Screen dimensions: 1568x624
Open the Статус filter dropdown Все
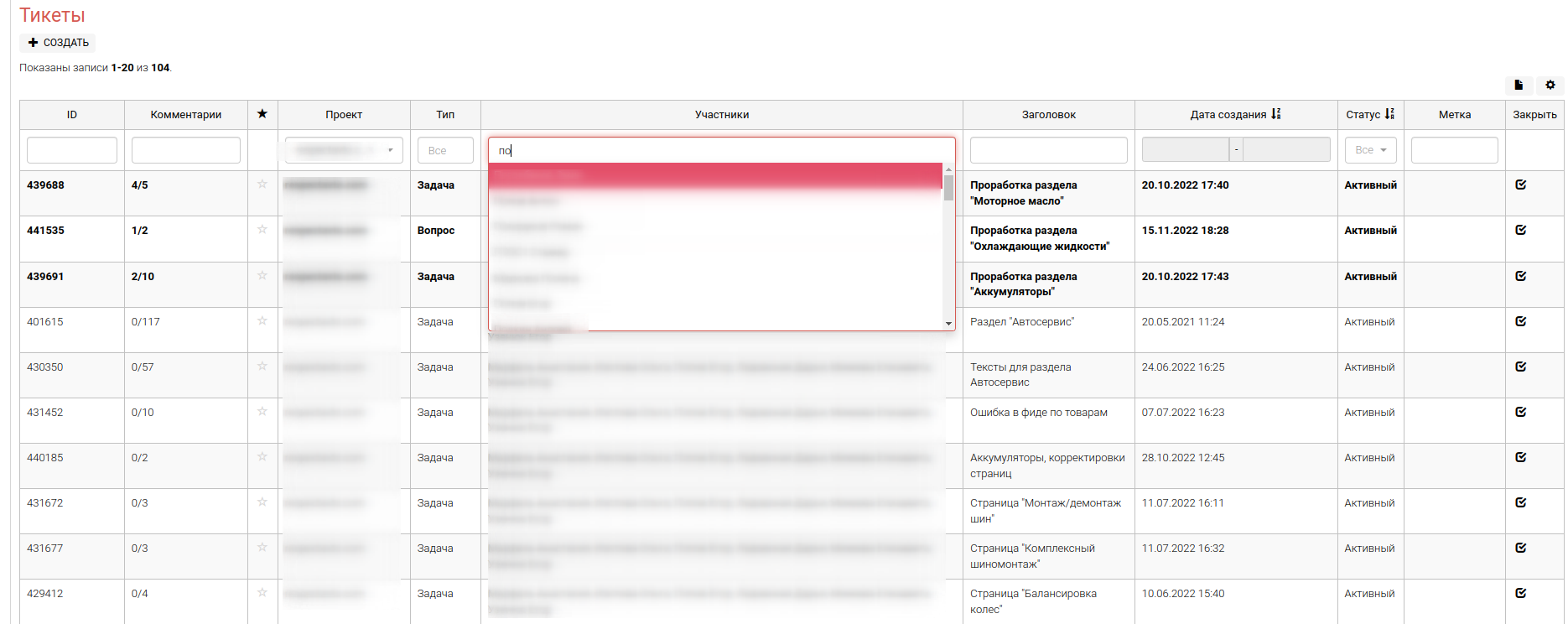click(x=1370, y=150)
